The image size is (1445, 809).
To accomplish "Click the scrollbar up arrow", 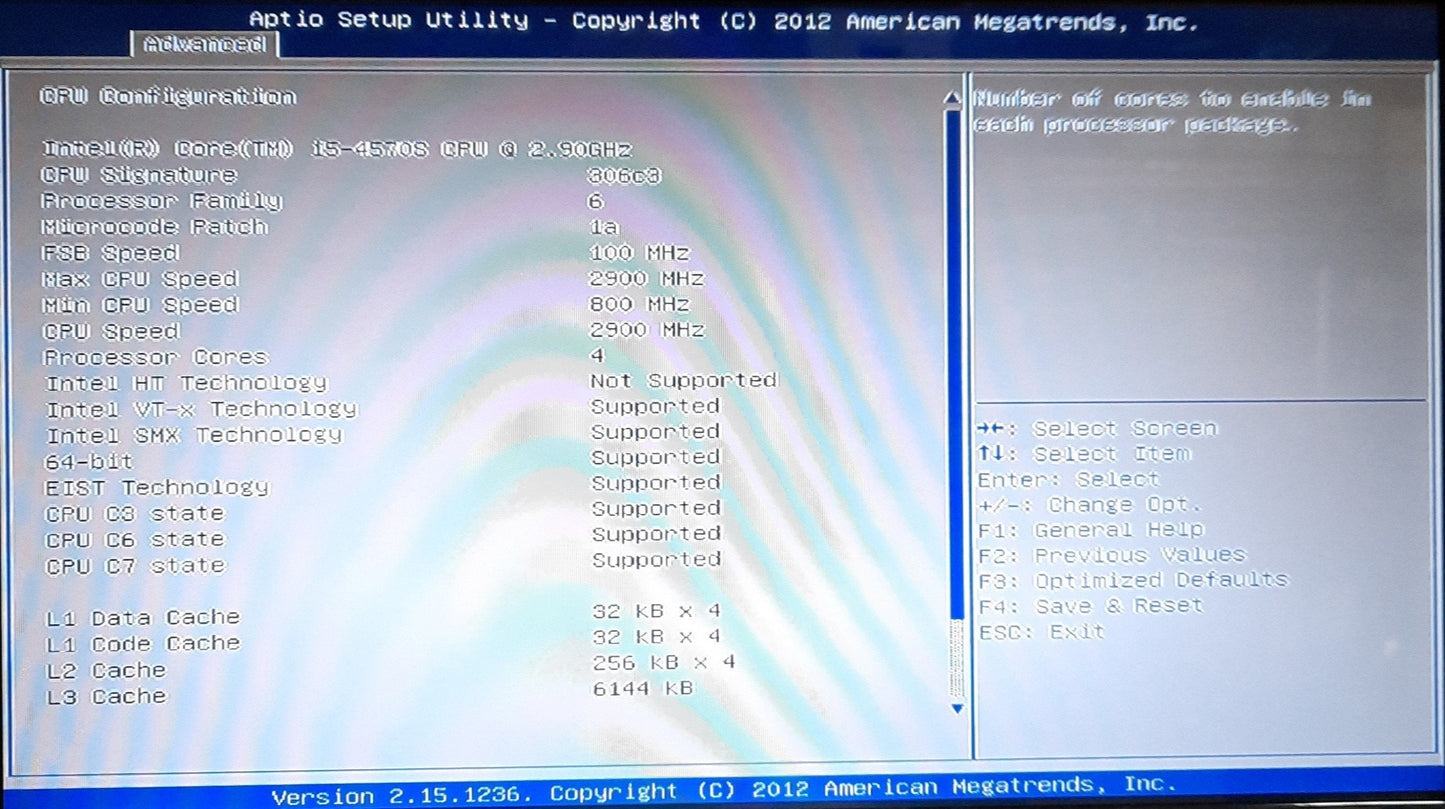I will click(x=954, y=99).
